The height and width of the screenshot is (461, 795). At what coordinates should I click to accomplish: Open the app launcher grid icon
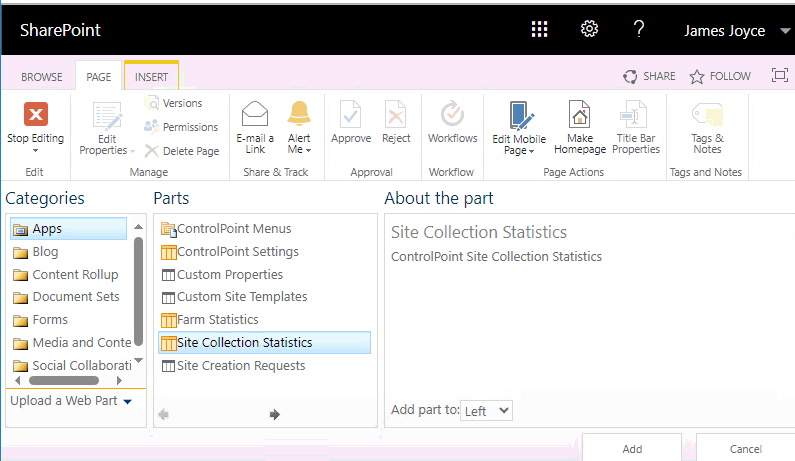click(x=539, y=29)
